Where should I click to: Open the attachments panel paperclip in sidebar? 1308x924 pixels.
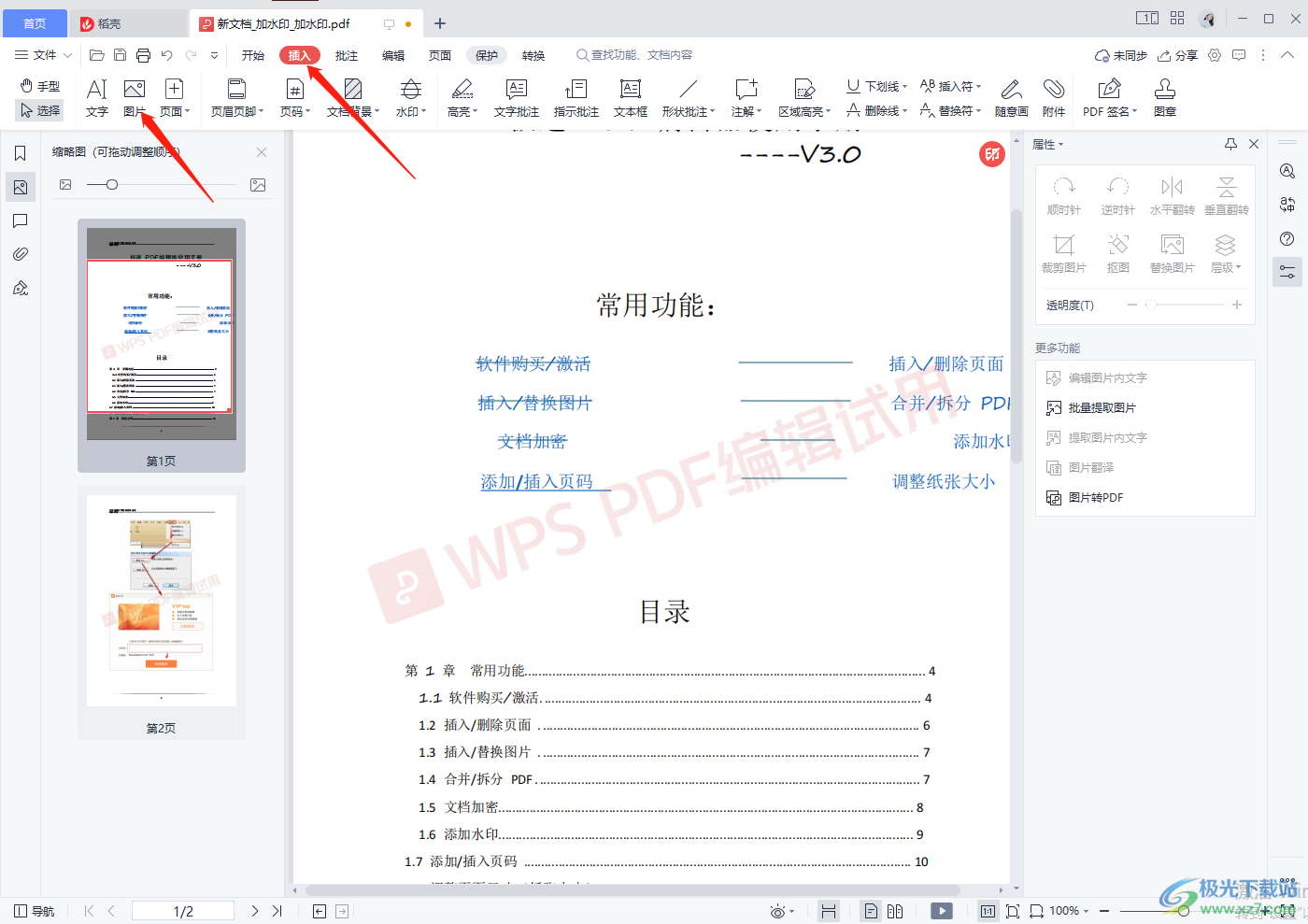pos(21,254)
